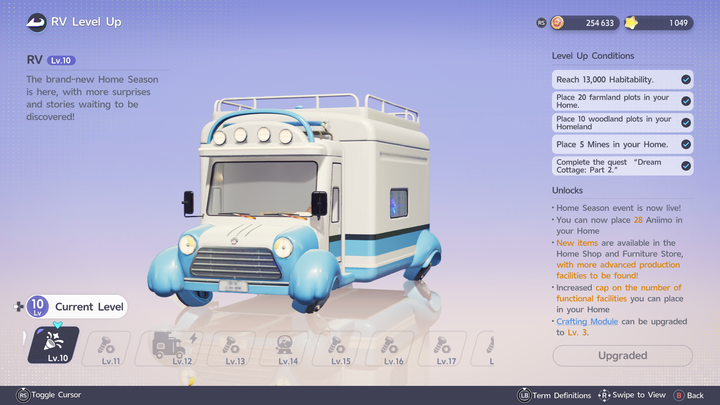Select the Lv.10 level tile

coord(54,345)
